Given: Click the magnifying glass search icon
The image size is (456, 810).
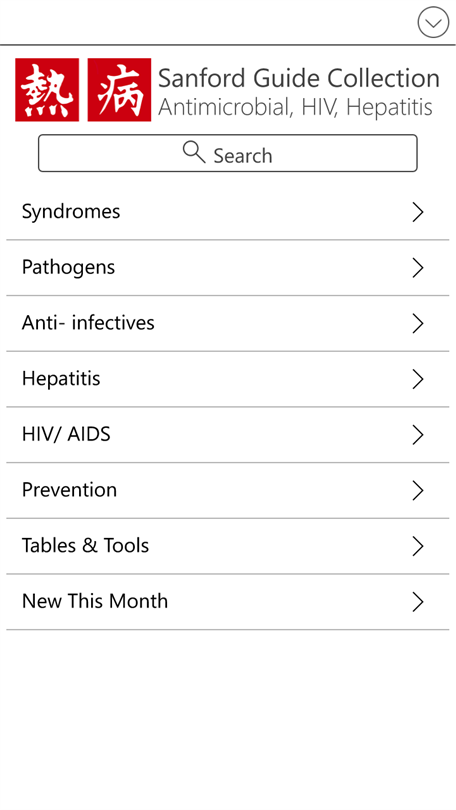Looking at the screenshot, I should [x=194, y=152].
